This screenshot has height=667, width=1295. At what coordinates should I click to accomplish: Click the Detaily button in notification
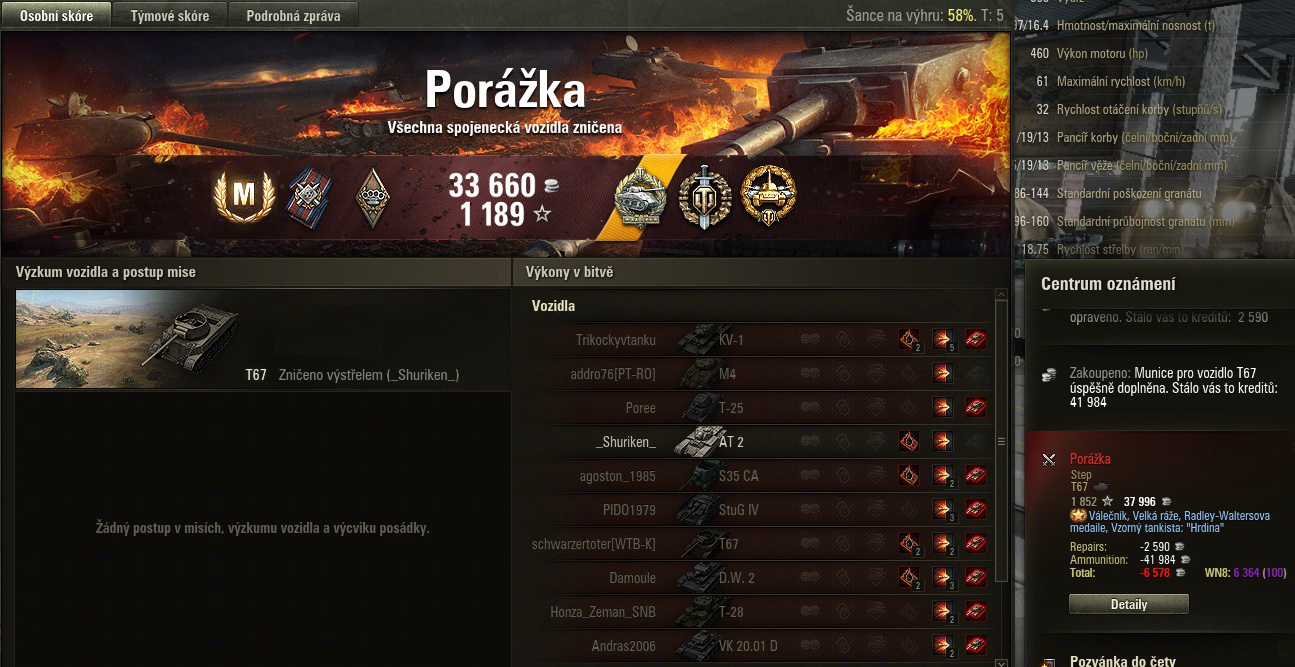(x=1129, y=605)
